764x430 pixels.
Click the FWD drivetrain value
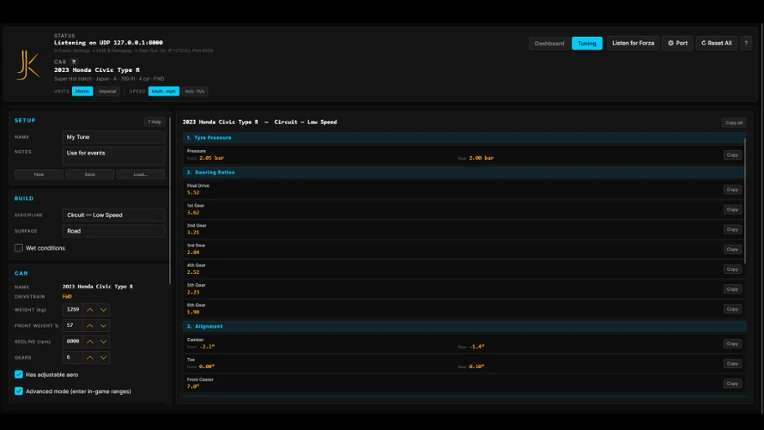coord(67,297)
